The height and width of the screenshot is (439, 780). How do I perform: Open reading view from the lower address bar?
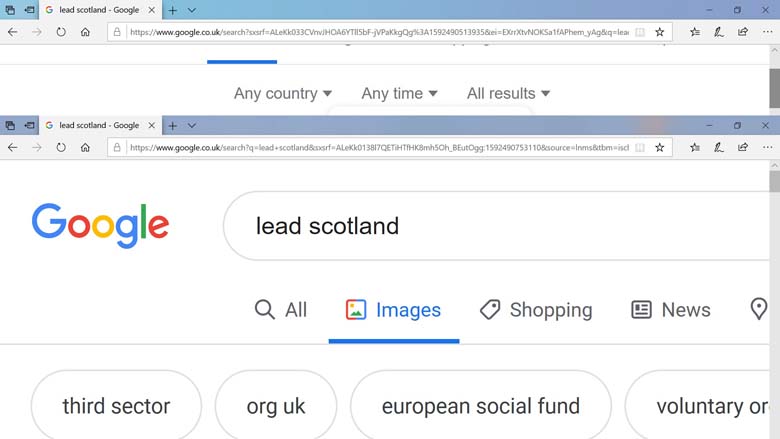pyautogui.click(x=640, y=147)
